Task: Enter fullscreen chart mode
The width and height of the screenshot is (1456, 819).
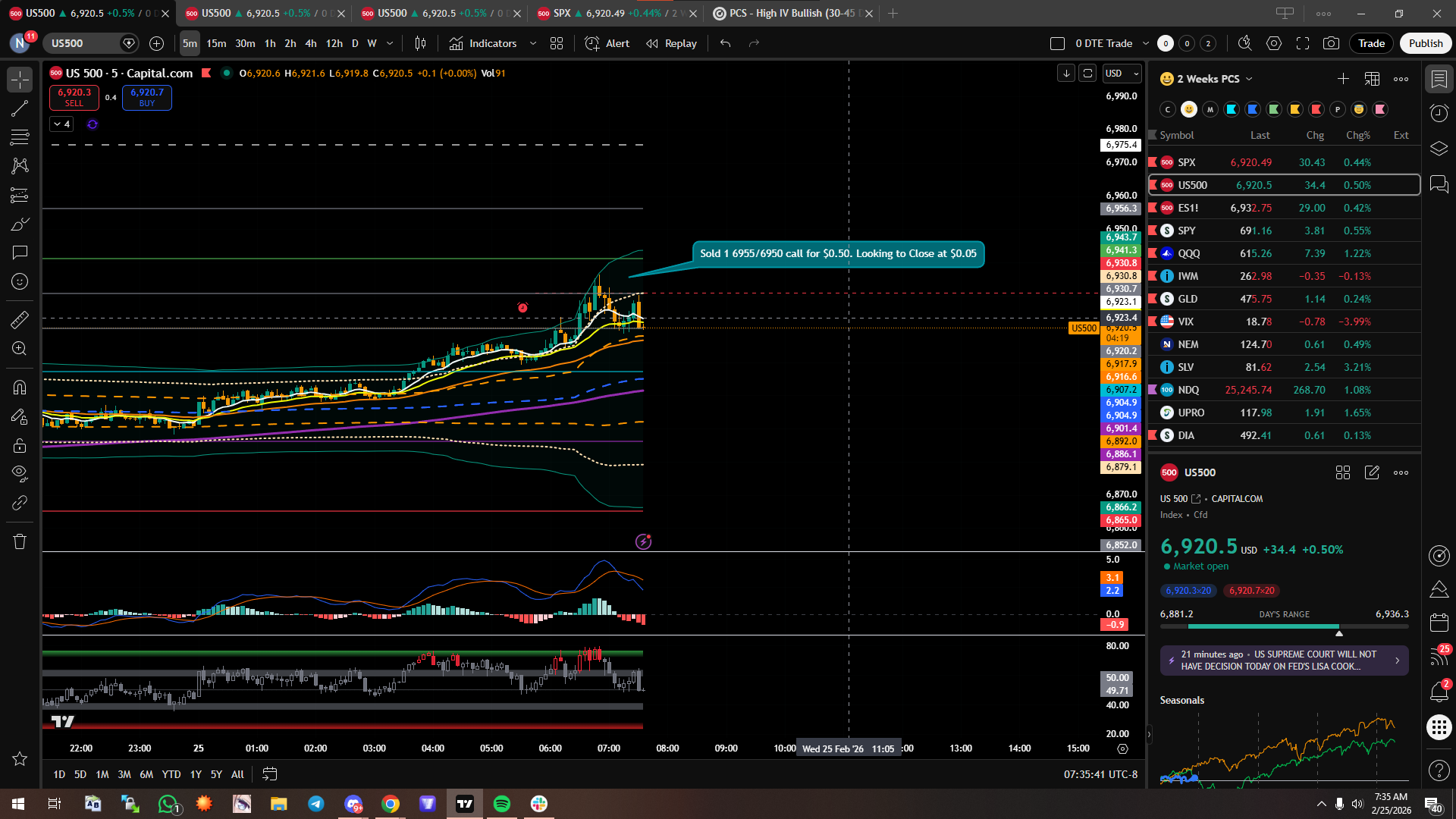Action: coord(1303,43)
